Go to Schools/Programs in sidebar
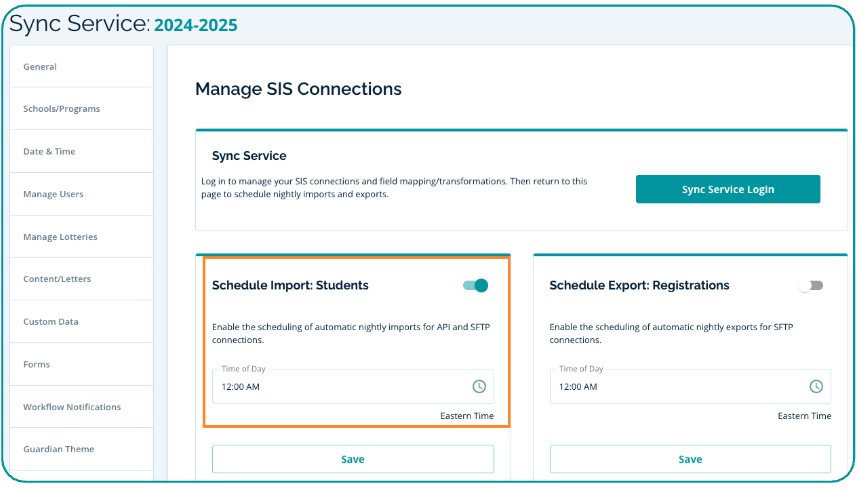Viewport: 860px width, 491px height. 61,109
